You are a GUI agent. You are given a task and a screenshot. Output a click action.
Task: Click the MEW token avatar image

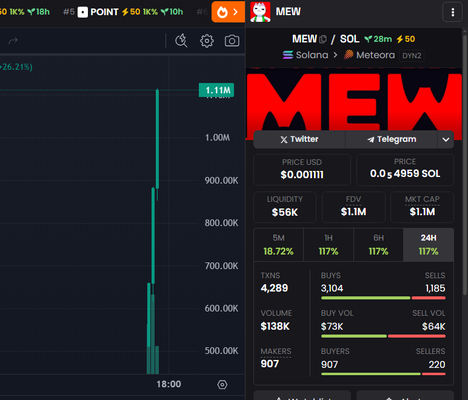click(x=260, y=12)
